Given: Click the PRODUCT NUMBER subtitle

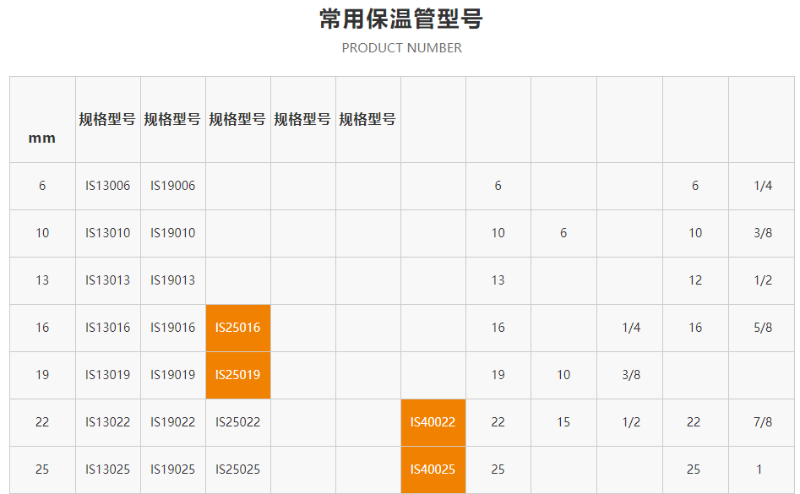Looking at the screenshot, I should [x=401, y=48].
